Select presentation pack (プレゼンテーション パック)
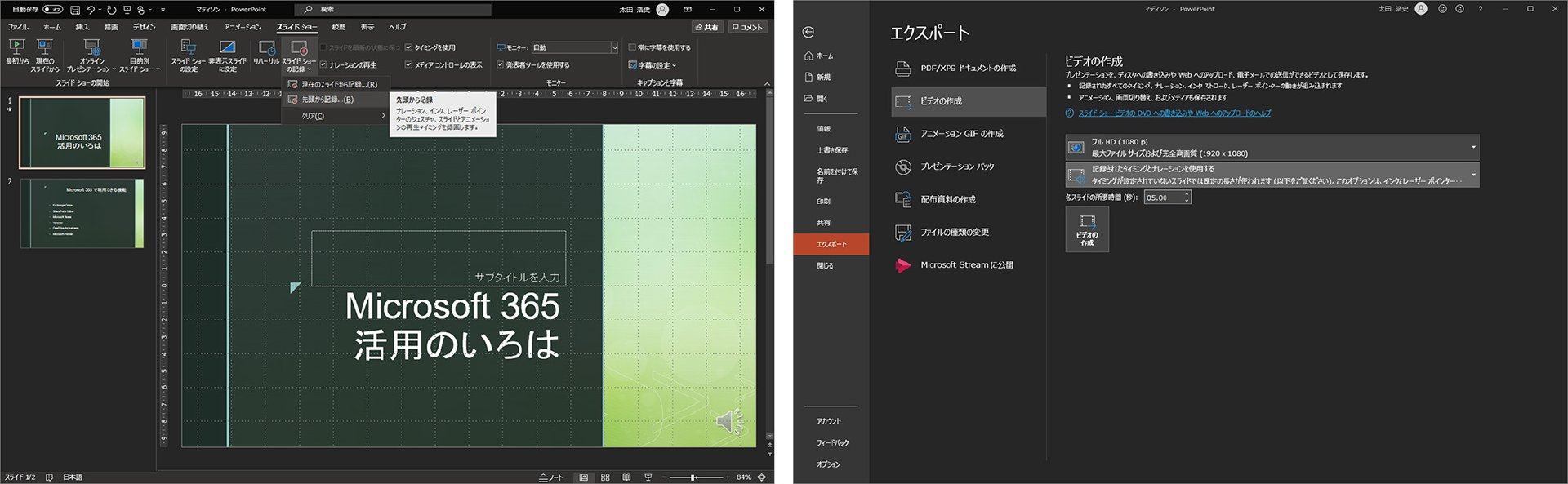 click(x=969, y=167)
